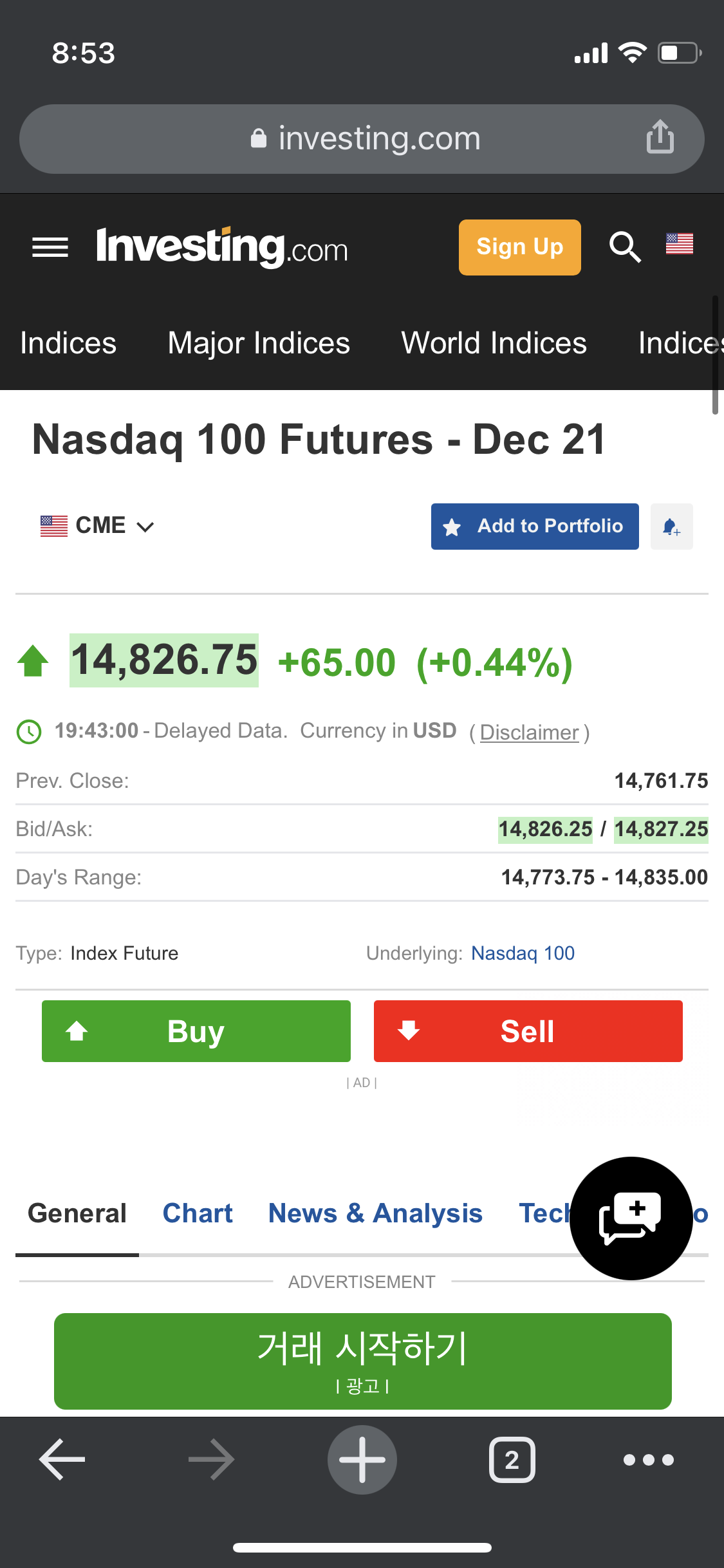Screen dimensions: 724x1568
Task: Open the Disclaimer link
Action: [529, 733]
